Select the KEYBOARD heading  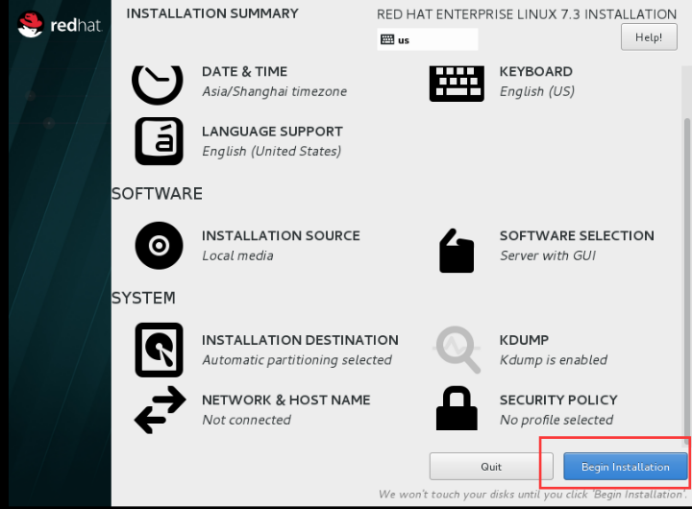point(536,71)
